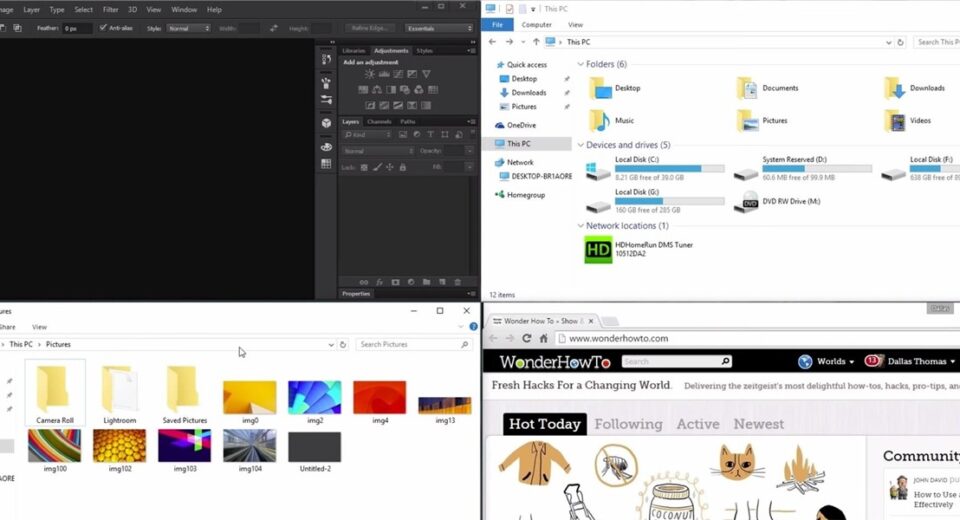This screenshot has width=960, height=520.
Task: Open the Pictures window address bar dropdown
Action: [x=331, y=345]
